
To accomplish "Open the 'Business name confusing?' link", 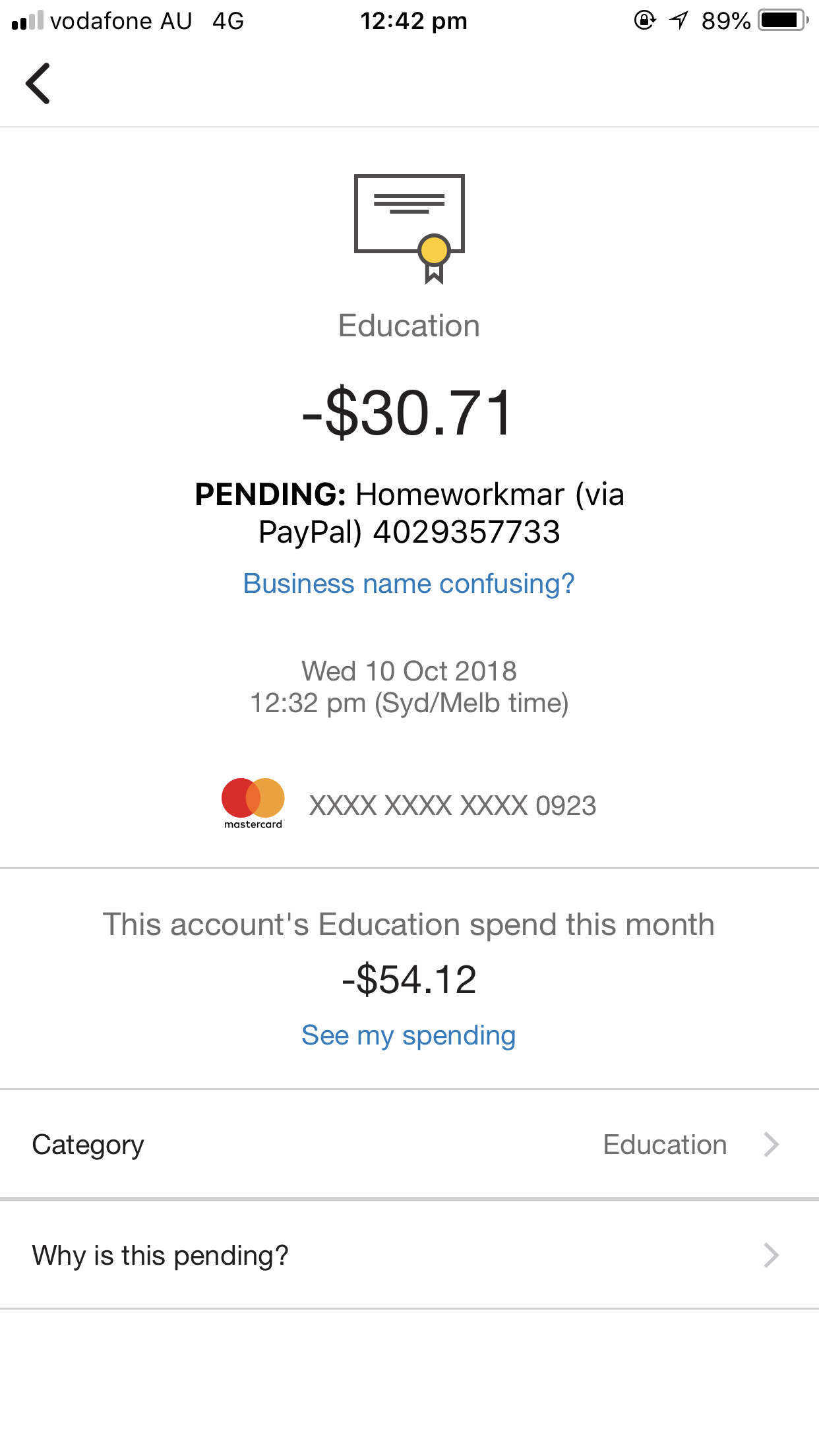I will [409, 584].
